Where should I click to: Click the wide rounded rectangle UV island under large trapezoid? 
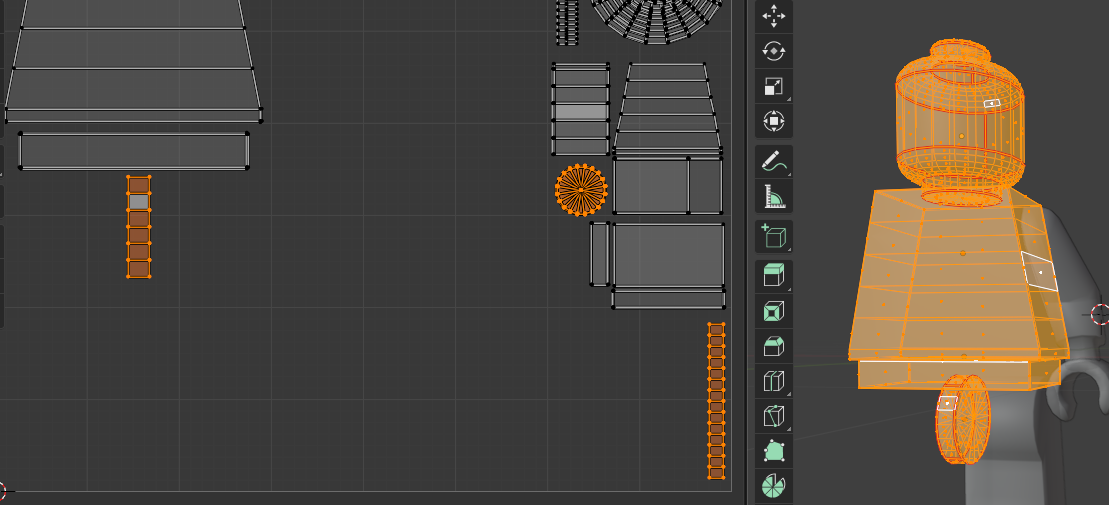click(134, 151)
